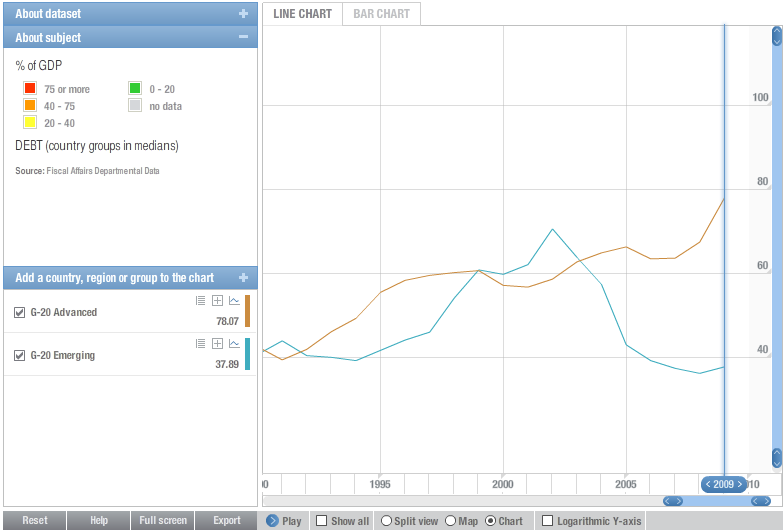Uncheck the G-20 Emerging checkbox

coord(20,356)
